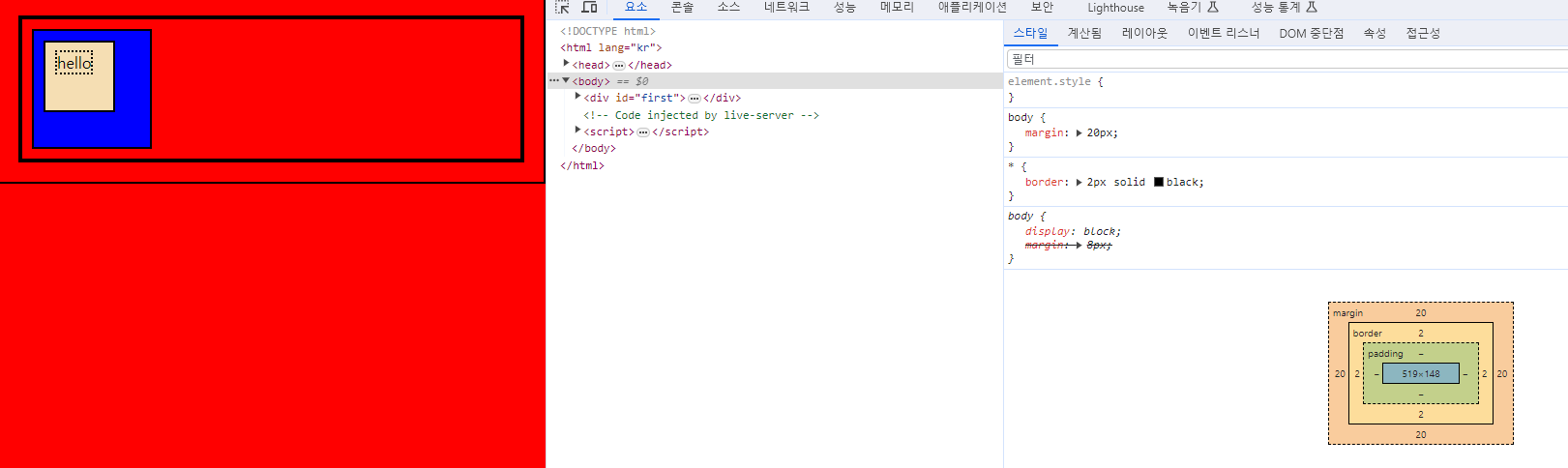Open the black border color swatch
1568x468 pixels.
tap(1159, 182)
